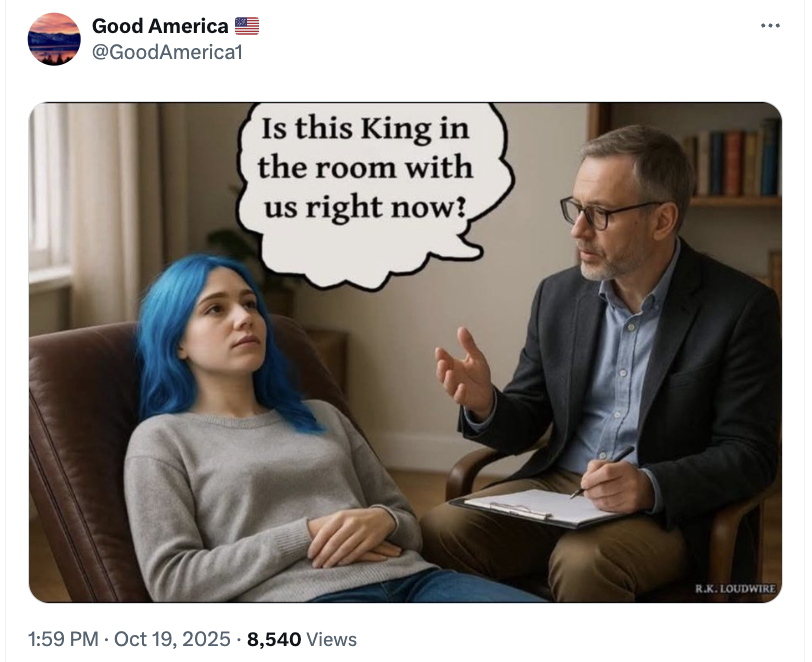Click the R.K. LOUDWIRE watermark

coord(735,588)
